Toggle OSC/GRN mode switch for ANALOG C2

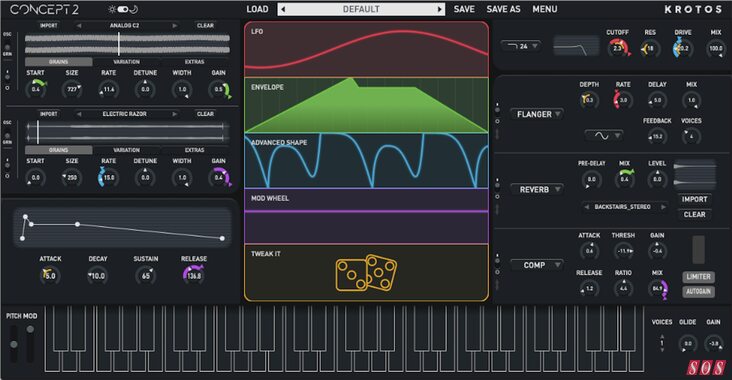tap(7, 47)
